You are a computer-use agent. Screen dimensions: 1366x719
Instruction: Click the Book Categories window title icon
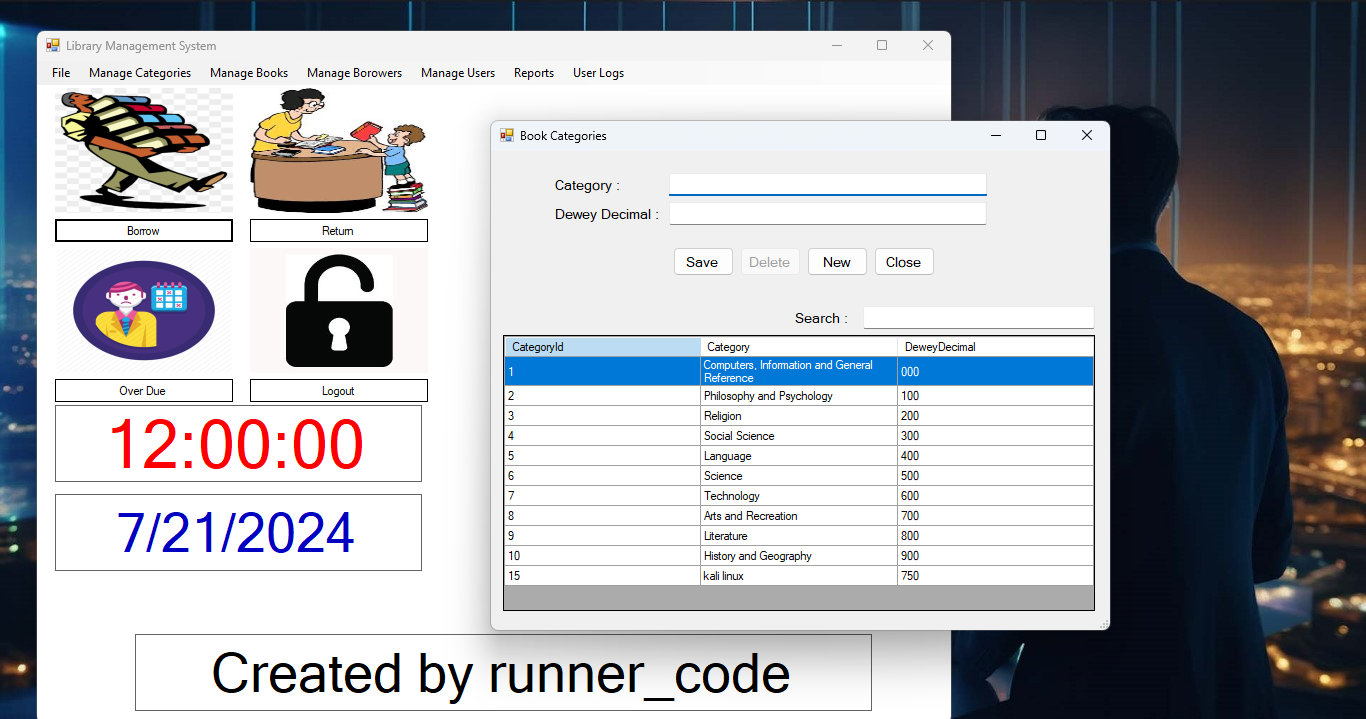pyautogui.click(x=507, y=136)
